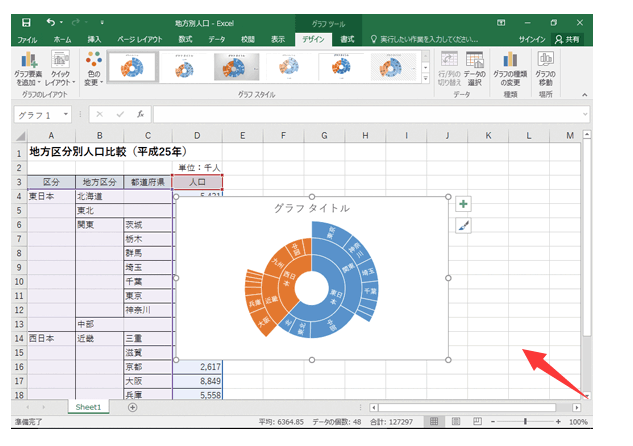This screenshot has width=633, height=446.
Task: Click the Save icon in title bar
Action: coord(26,23)
